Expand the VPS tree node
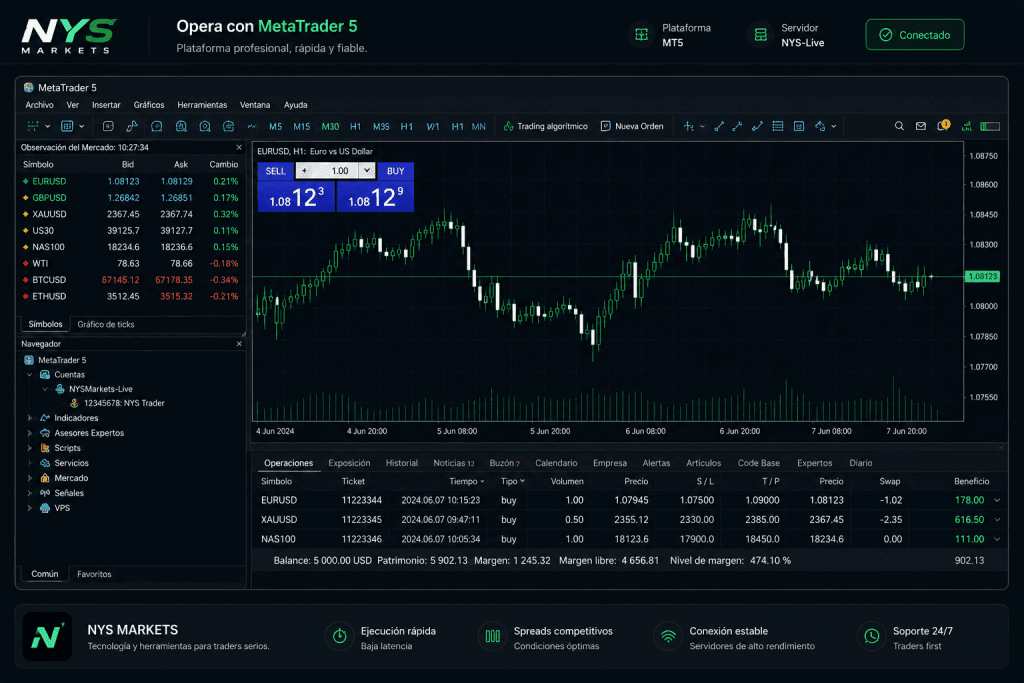This screenshot has height=683, width=1024. click(29, 508)
